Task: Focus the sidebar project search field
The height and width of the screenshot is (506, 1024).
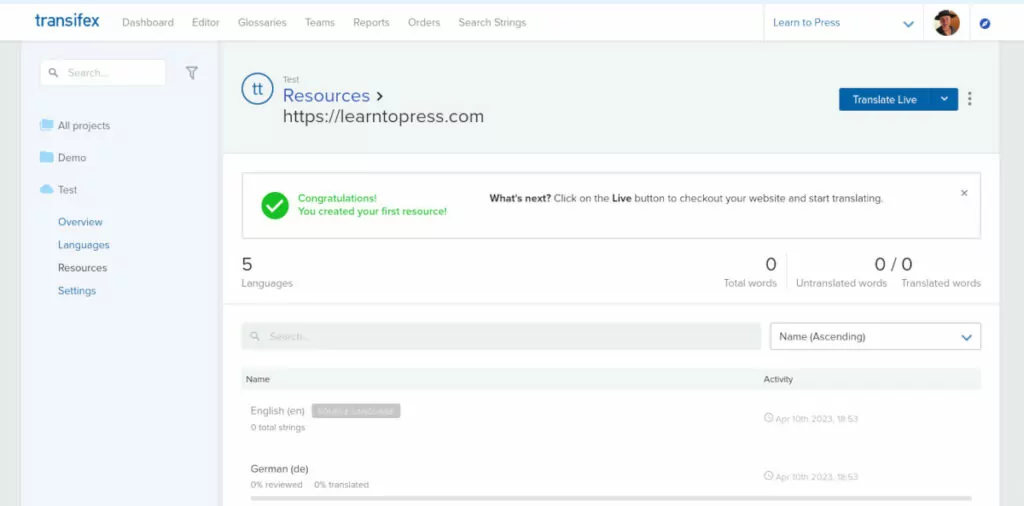Action: click(103, 72)
